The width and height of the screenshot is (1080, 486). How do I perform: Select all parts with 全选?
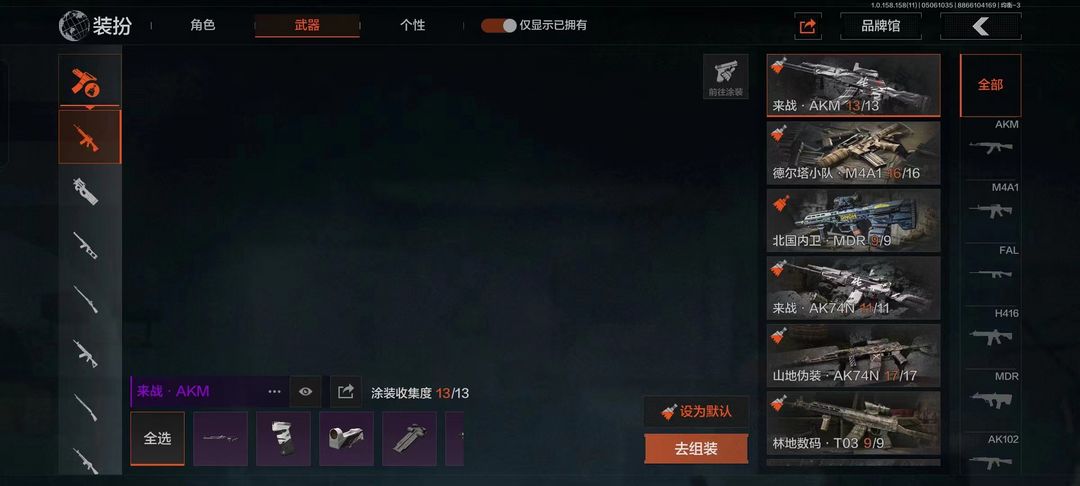tap(157, 439)
